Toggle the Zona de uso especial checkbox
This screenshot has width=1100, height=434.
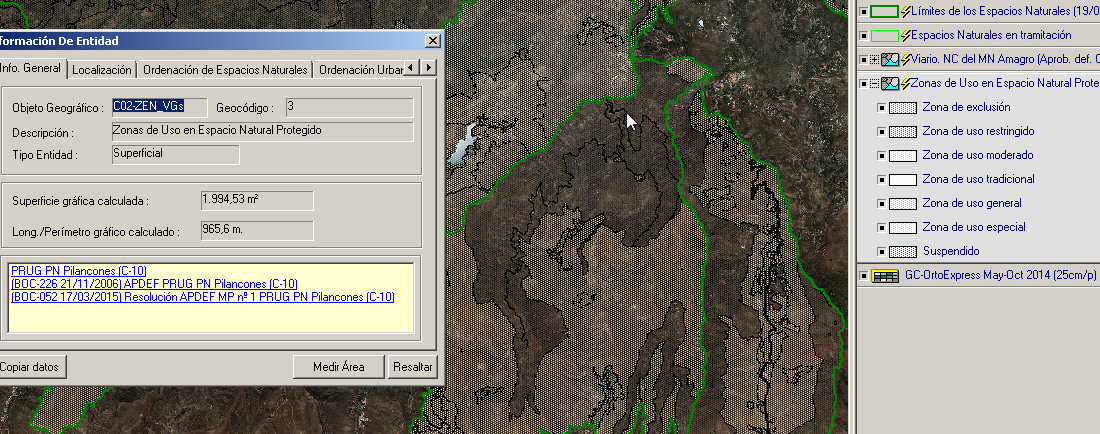click(x=881, y=228)
